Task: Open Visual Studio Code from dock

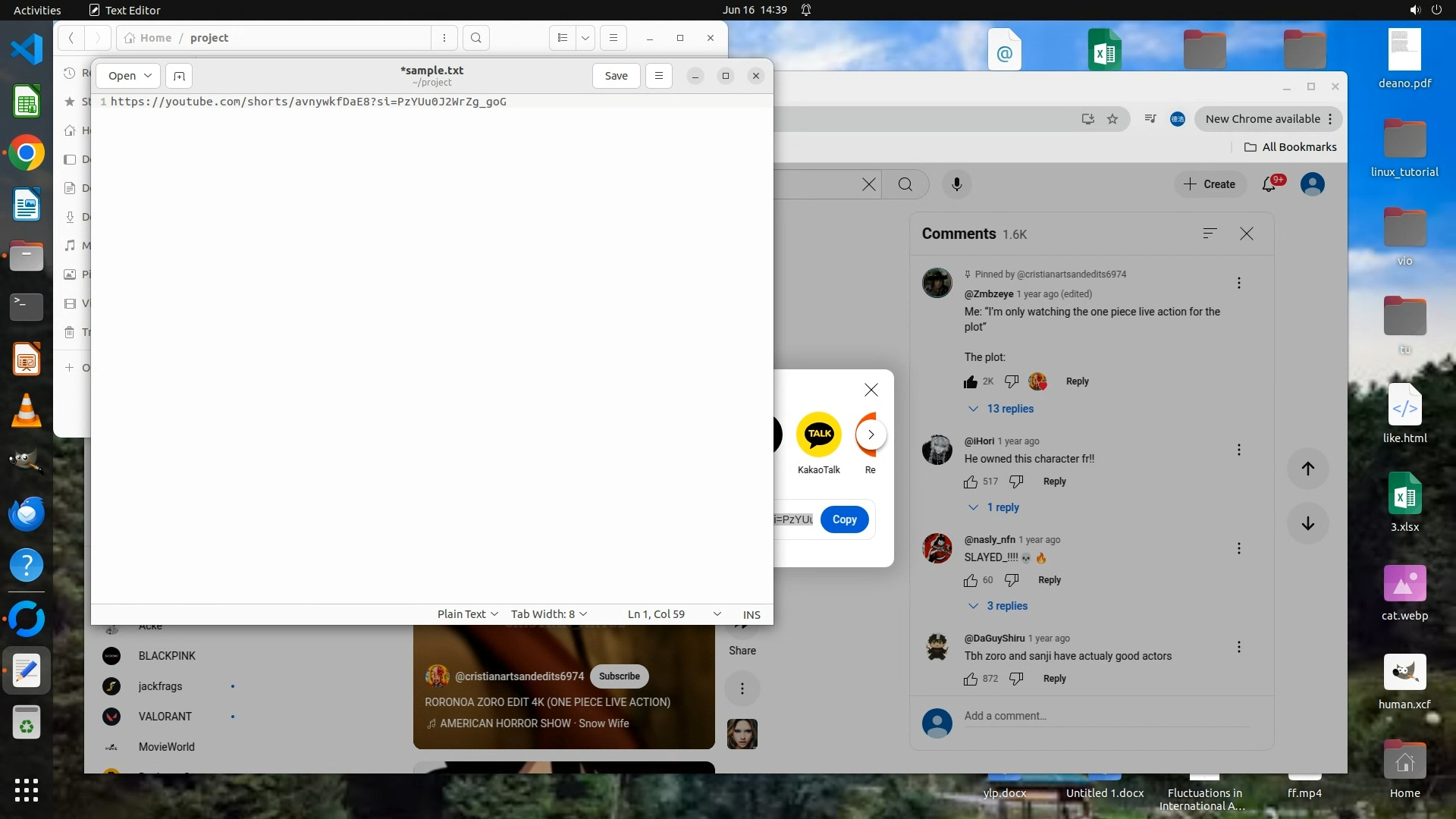Action: pos(27,49)
